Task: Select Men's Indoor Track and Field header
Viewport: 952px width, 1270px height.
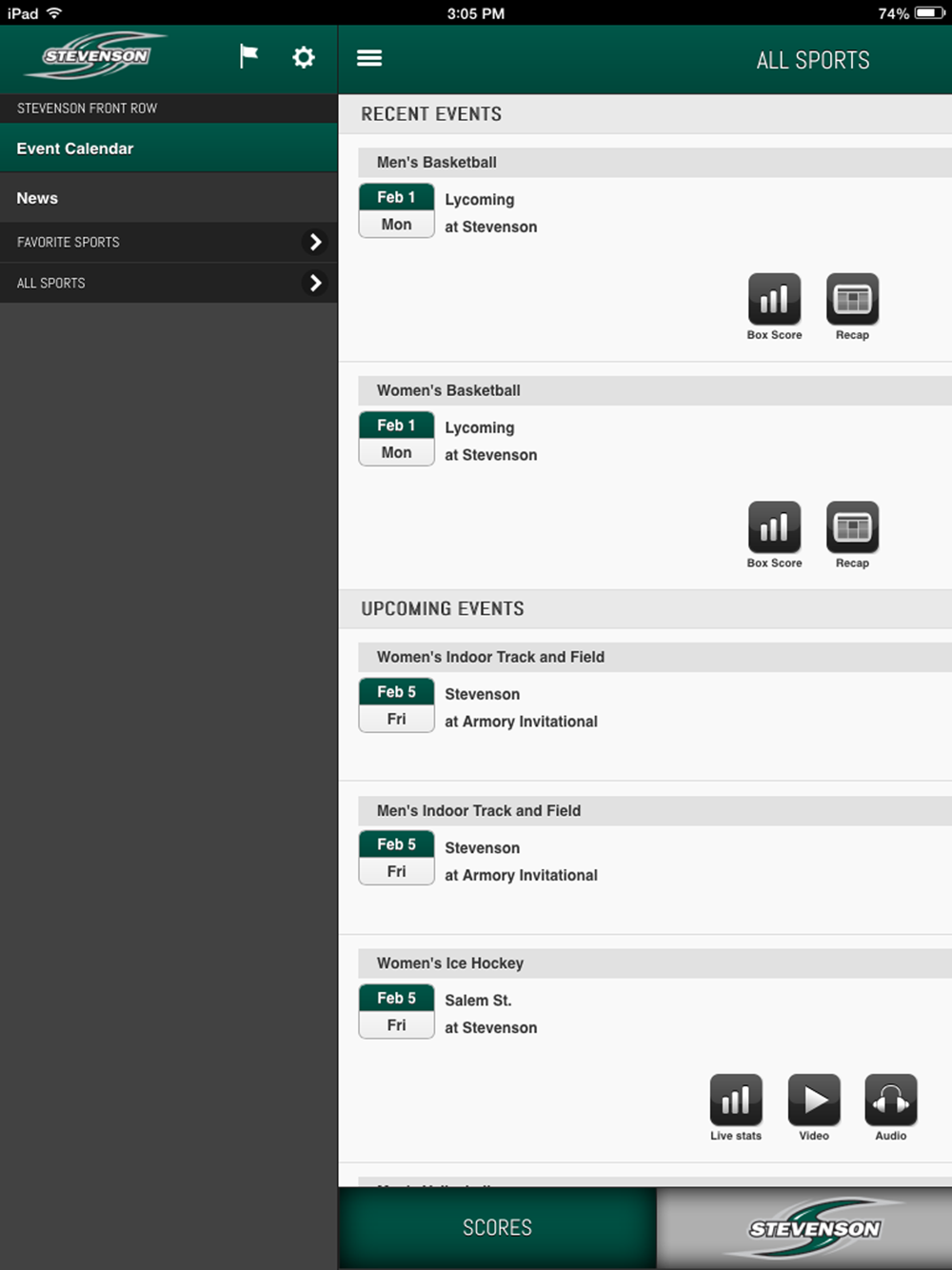Action: tap(655, 811)
